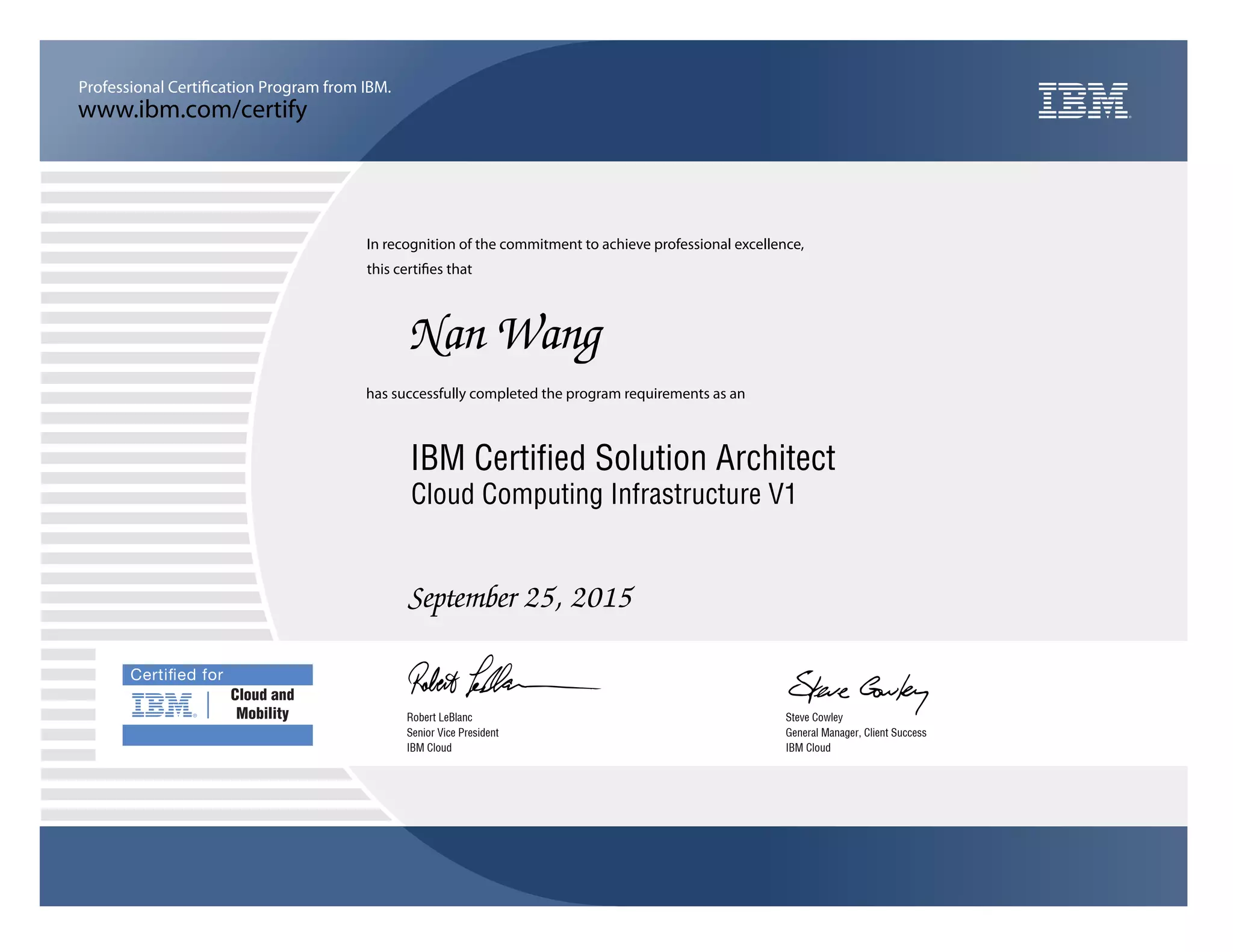The width and height of the screenshot is (1233, 952).
Task: Click the Professional Certification Program heading text
Action: (235, 87)
